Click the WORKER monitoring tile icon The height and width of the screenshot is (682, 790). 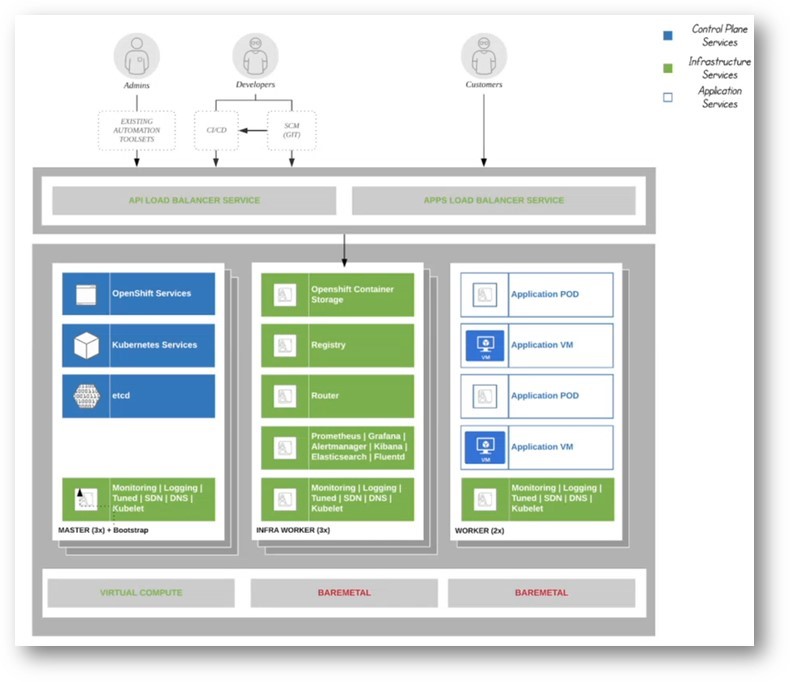(485, 499)
